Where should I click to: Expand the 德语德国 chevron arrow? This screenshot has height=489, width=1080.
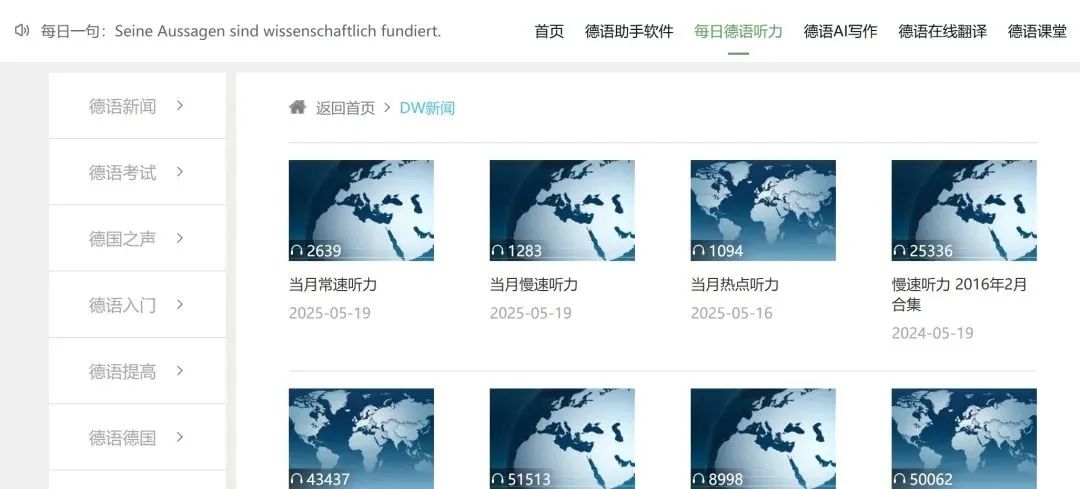(x=180, y=437)
